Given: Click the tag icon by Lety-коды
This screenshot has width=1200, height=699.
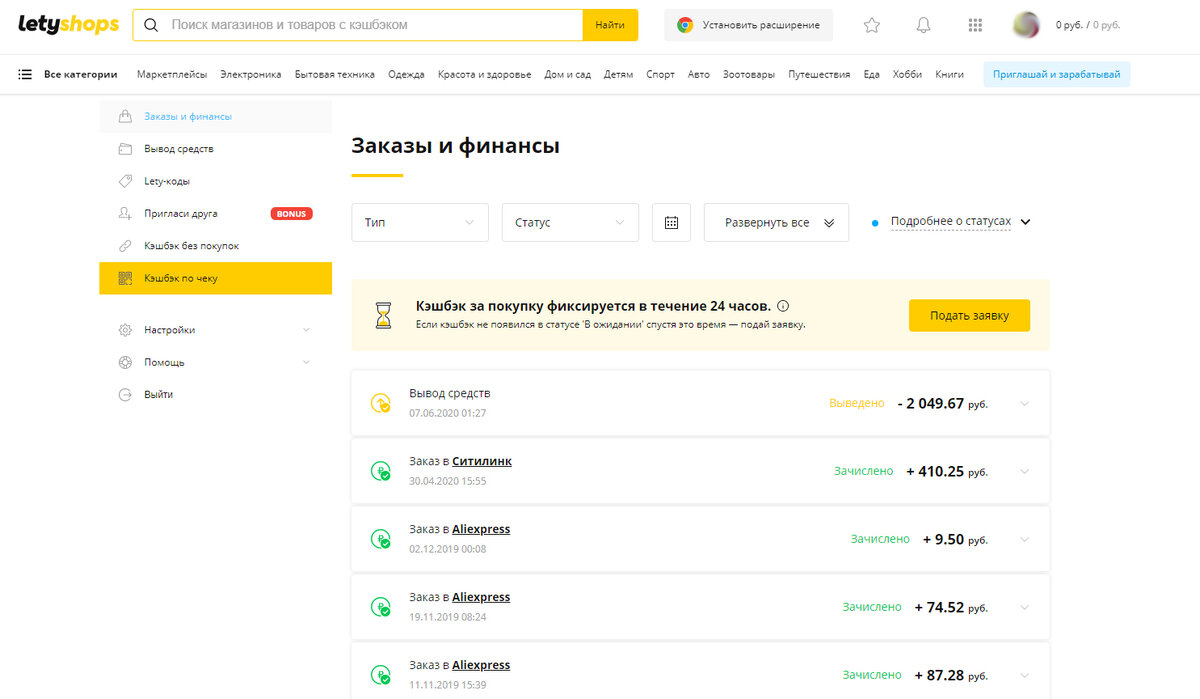Looking at the screenshot, I should [x=125, y=181].
